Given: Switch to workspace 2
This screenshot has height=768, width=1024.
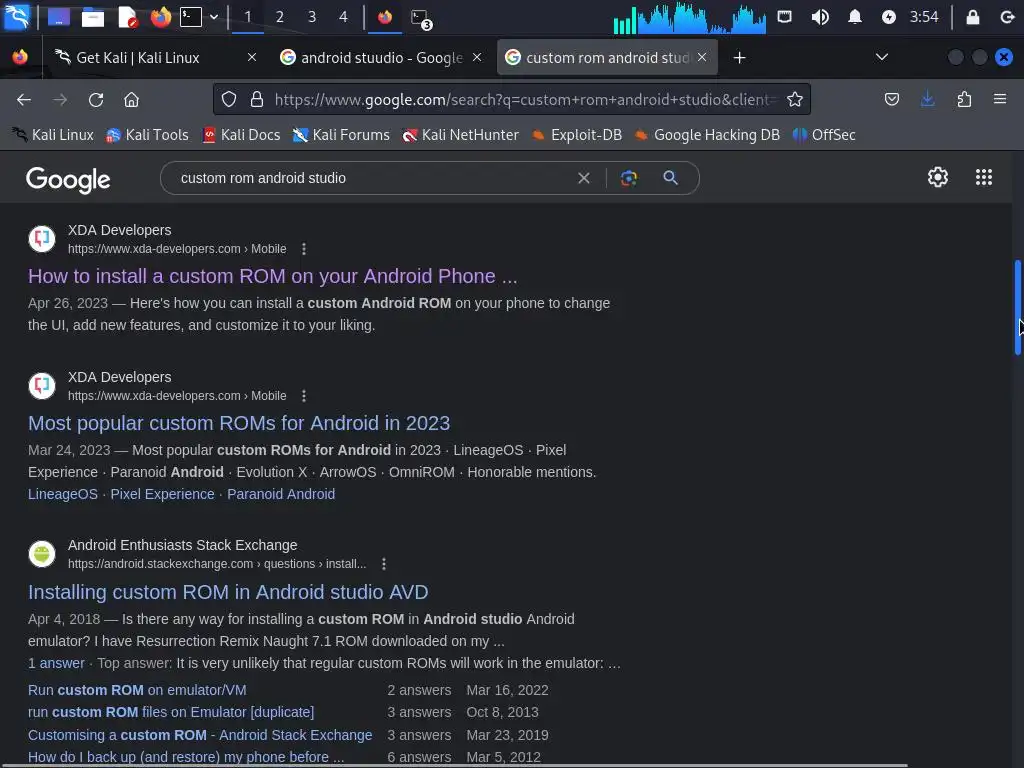Looking at the screenshot, I should [280, 17].
